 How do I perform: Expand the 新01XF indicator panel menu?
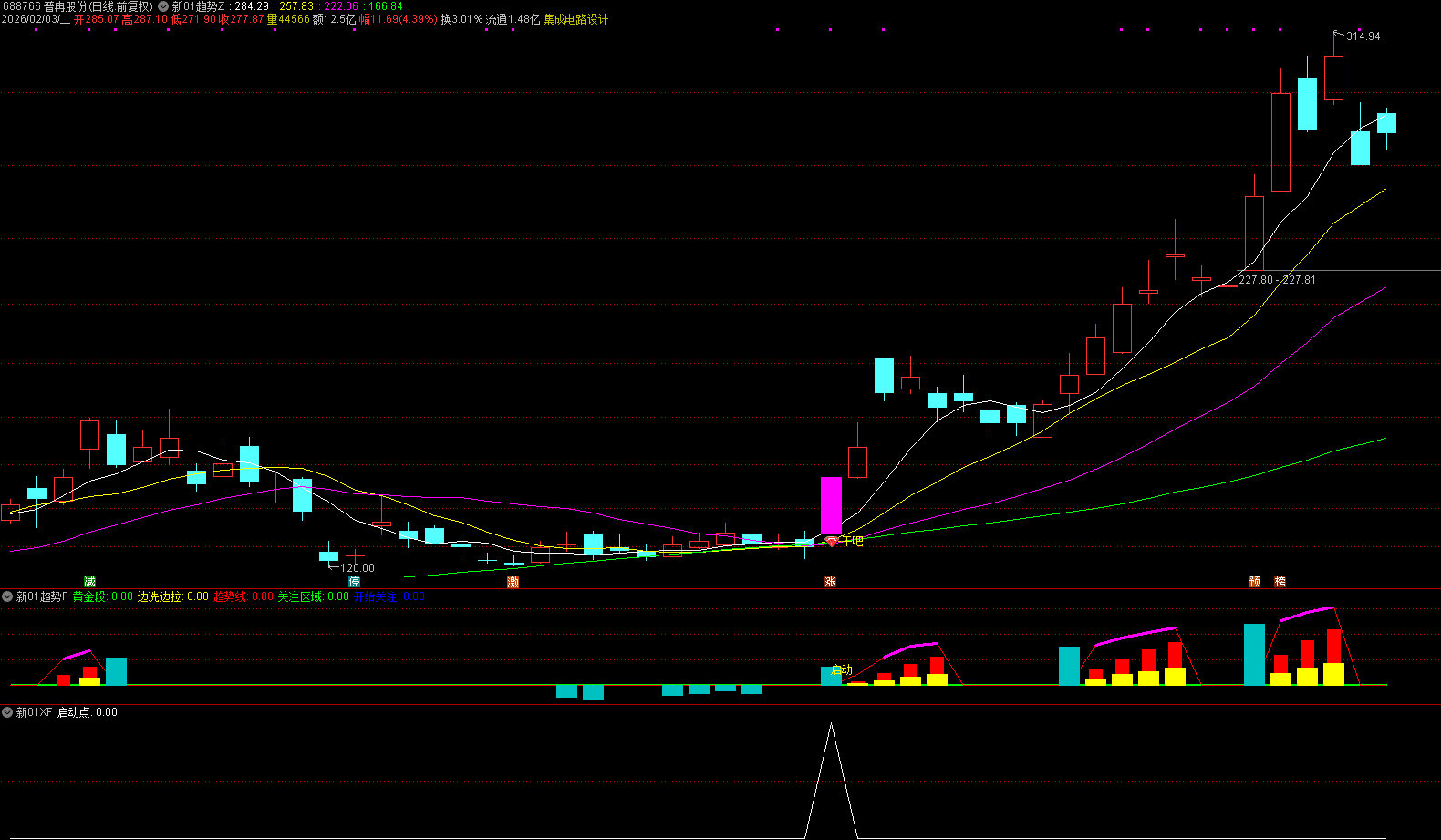tap(7, 712)
